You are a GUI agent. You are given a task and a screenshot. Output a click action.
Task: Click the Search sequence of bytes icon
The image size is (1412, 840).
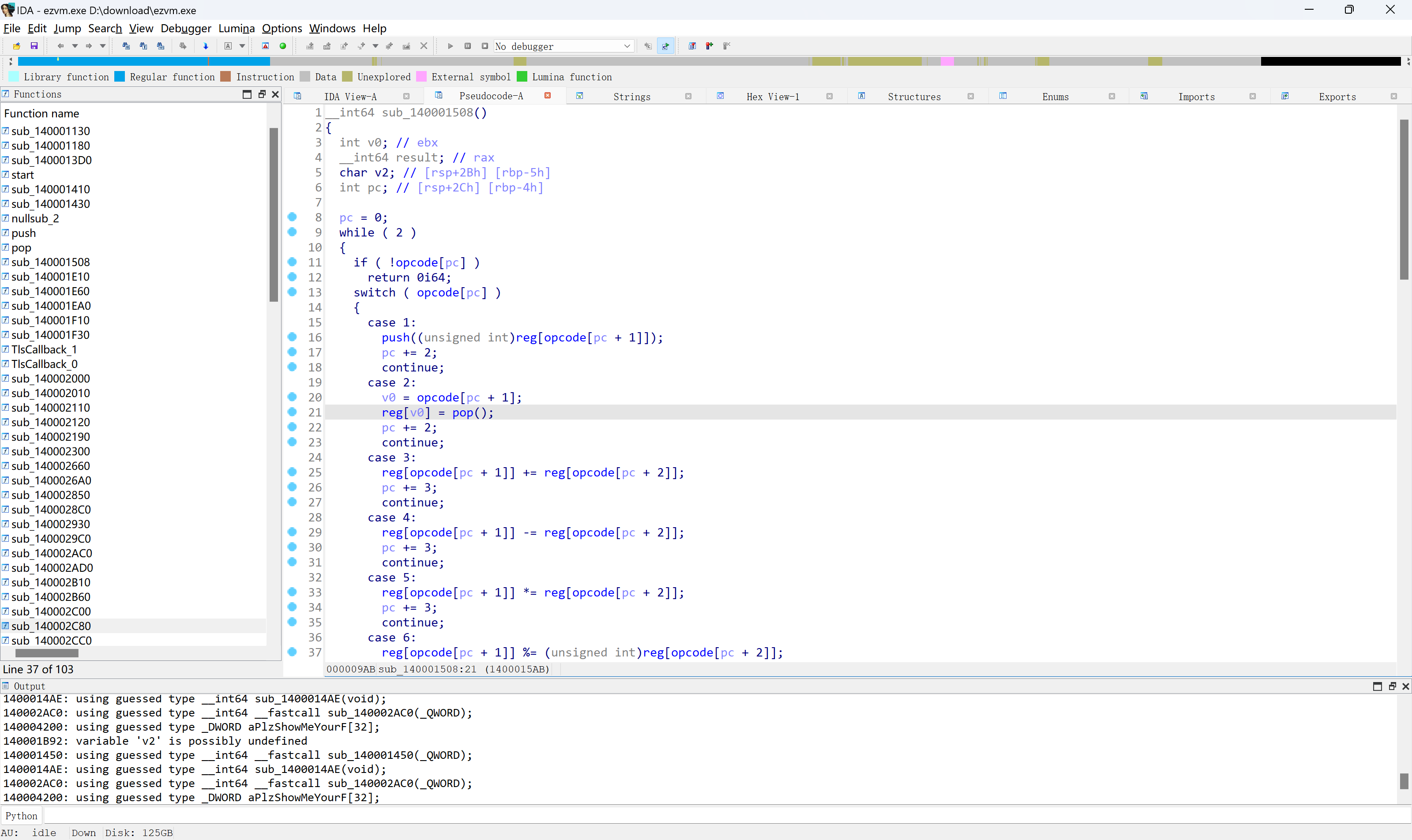(x=161, y=46)
